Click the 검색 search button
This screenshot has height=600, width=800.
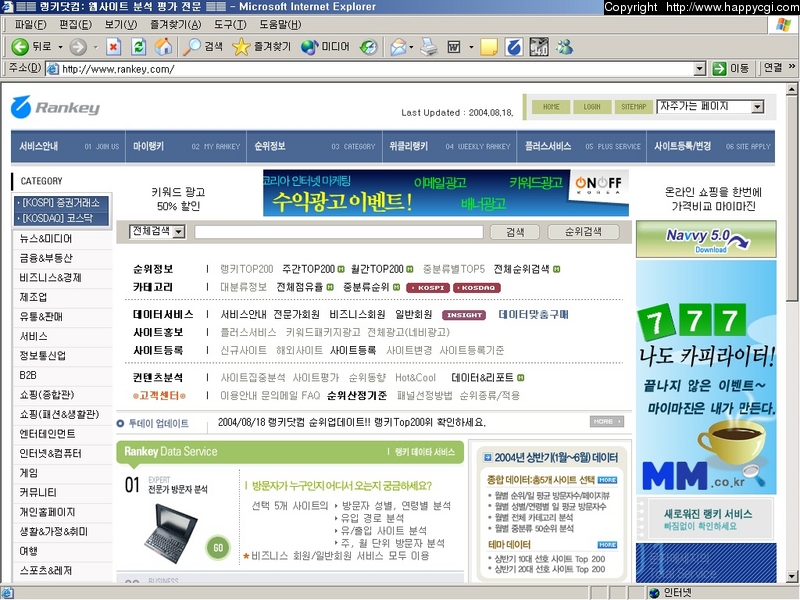click(515, 232)
